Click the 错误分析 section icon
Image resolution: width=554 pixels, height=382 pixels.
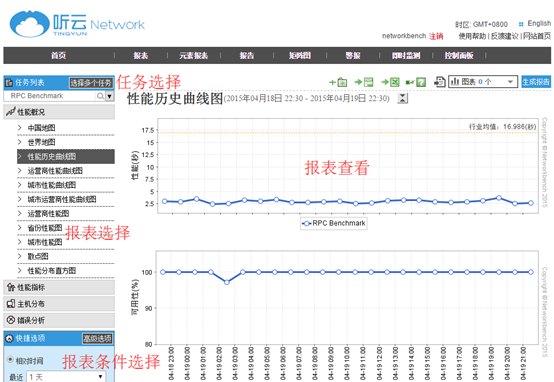pos(11,320)
